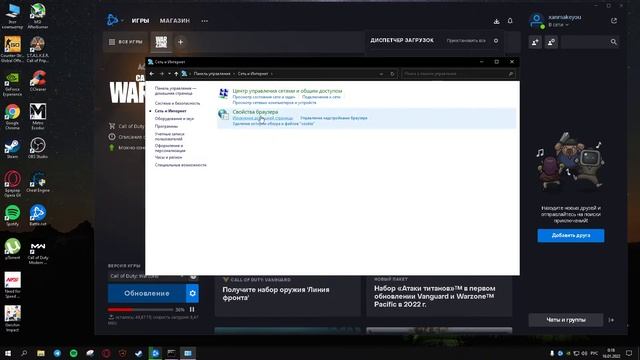640x360 pixels.
Task: Select Genshin Impact desktop icon
Action: (x=12, y=319)
